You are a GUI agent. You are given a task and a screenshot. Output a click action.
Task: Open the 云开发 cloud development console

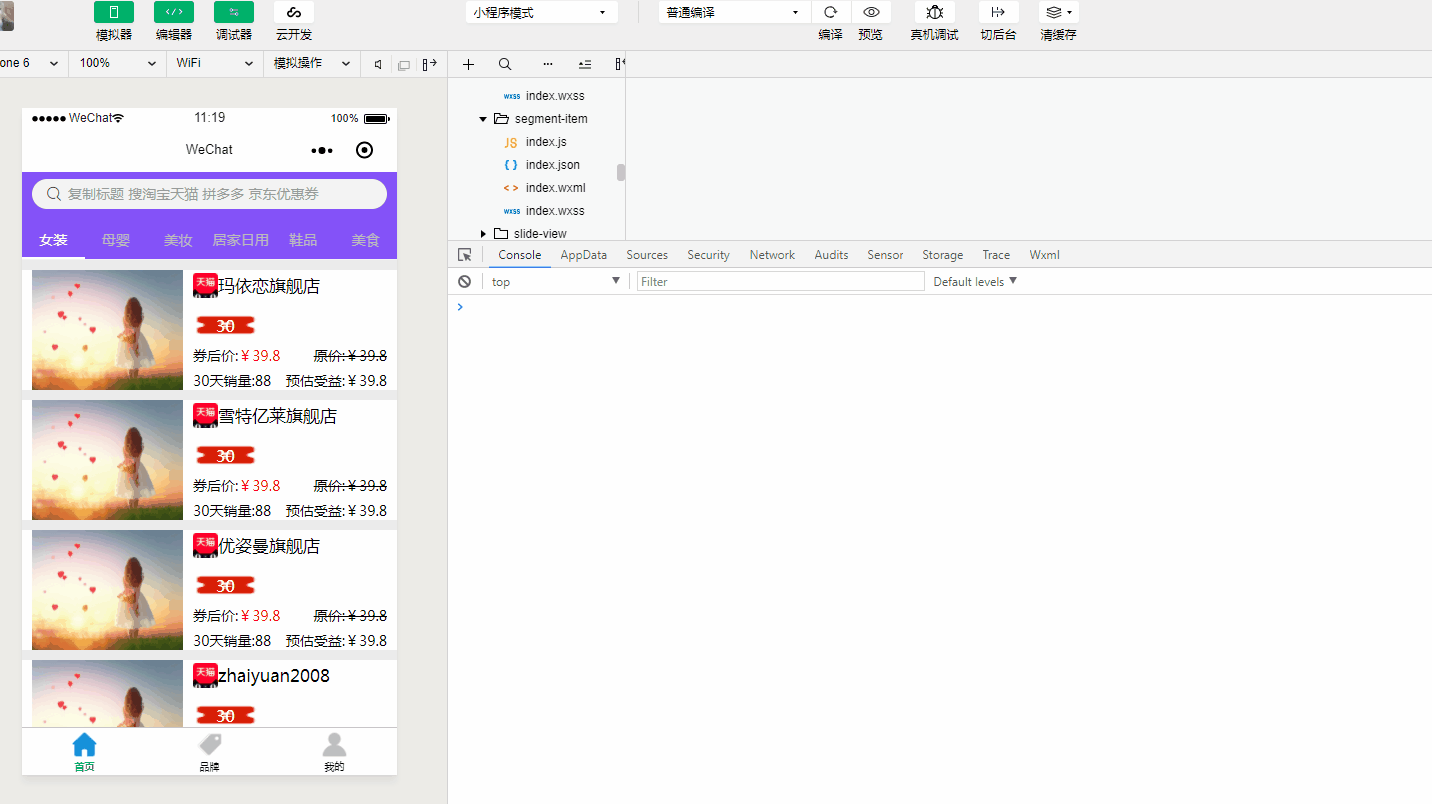(293, 12)
